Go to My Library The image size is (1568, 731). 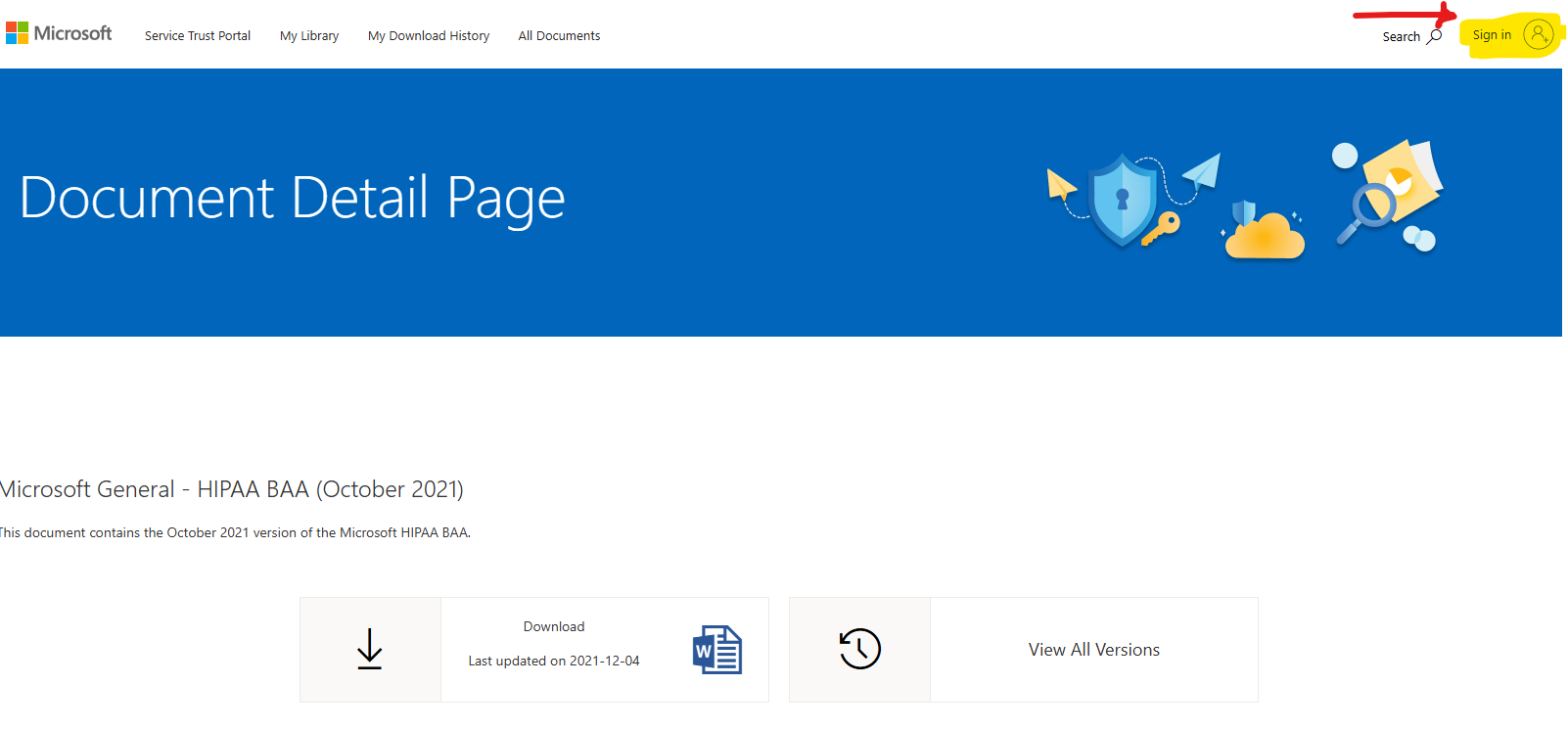click(309, 36)
